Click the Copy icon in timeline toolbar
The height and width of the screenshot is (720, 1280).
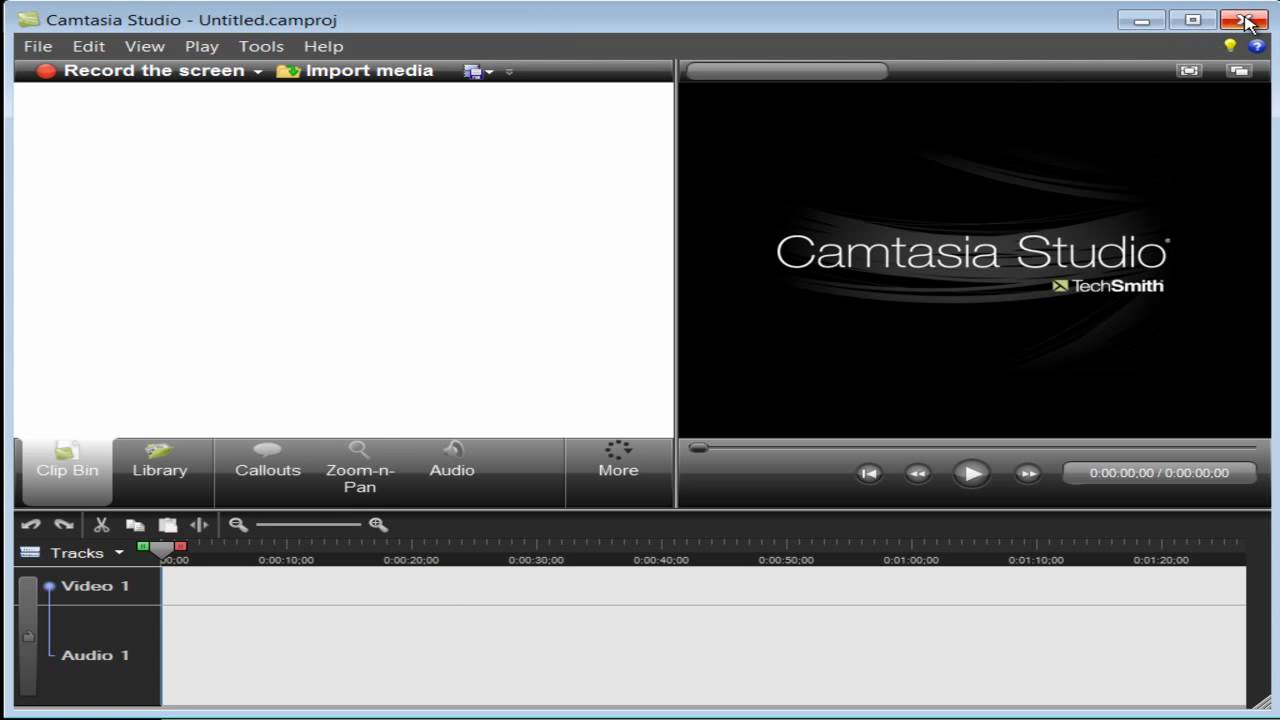135,524
